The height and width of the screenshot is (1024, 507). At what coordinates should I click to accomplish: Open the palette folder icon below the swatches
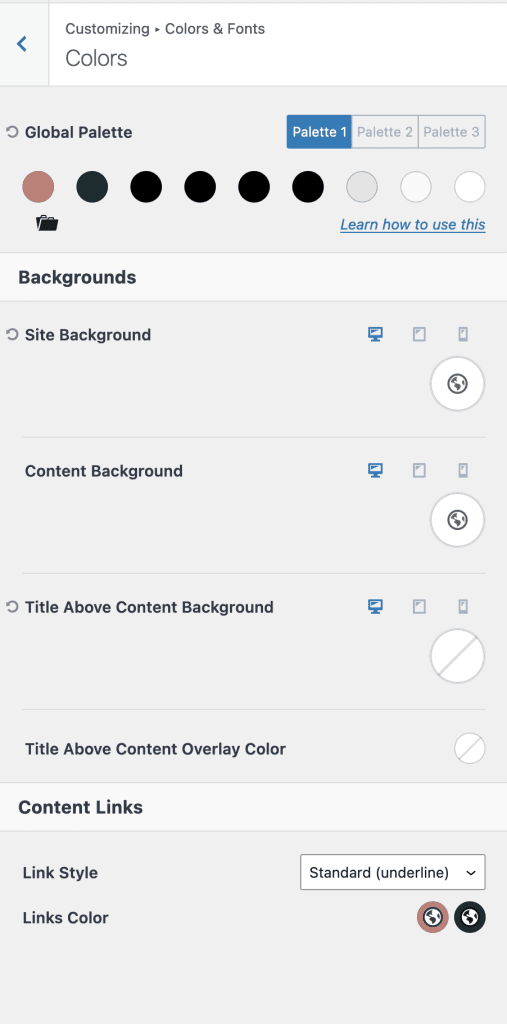(x=47, y=224)
